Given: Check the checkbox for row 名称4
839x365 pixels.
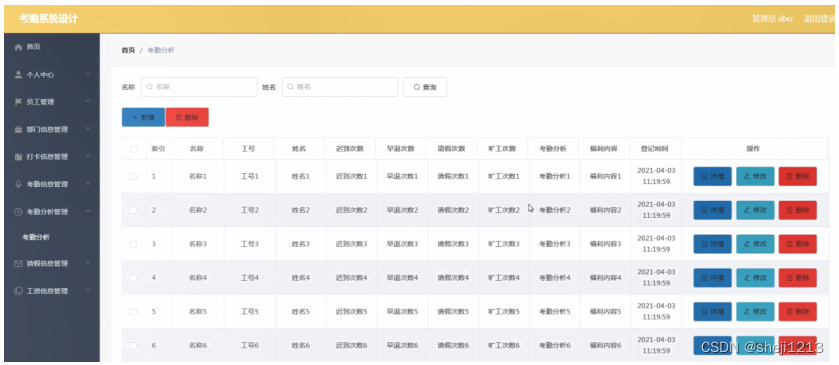Looking at the screenshot, I should pyautogui.click(x=133, y=278).
